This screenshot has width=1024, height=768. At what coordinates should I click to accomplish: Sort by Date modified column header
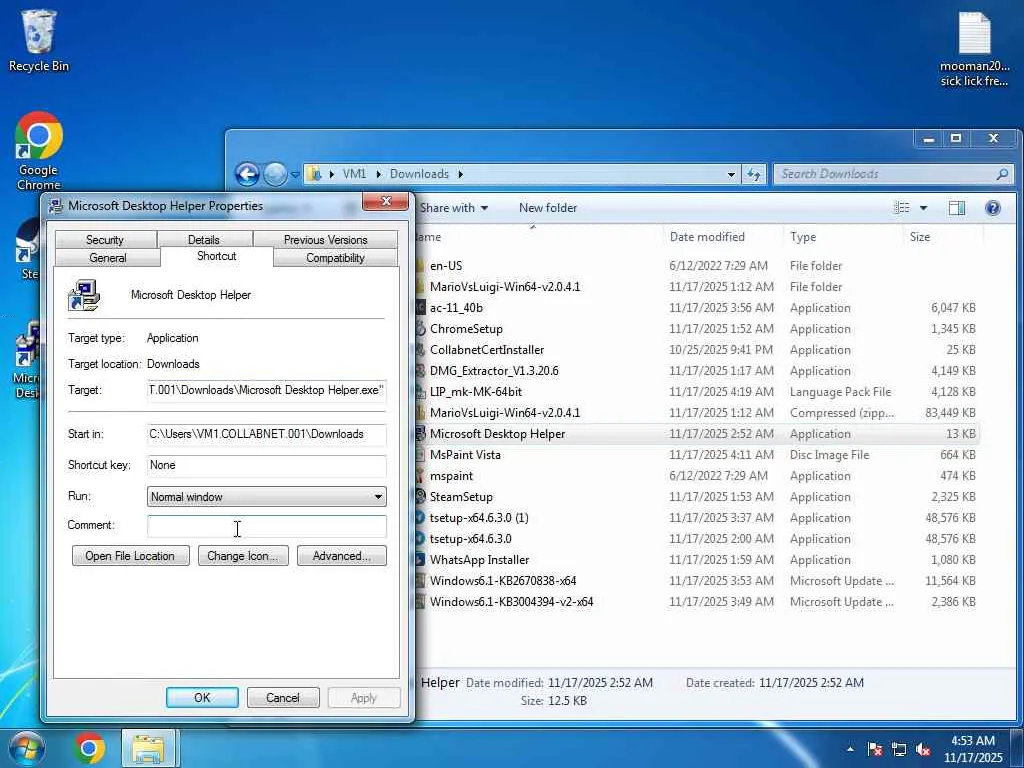(723, 237)
